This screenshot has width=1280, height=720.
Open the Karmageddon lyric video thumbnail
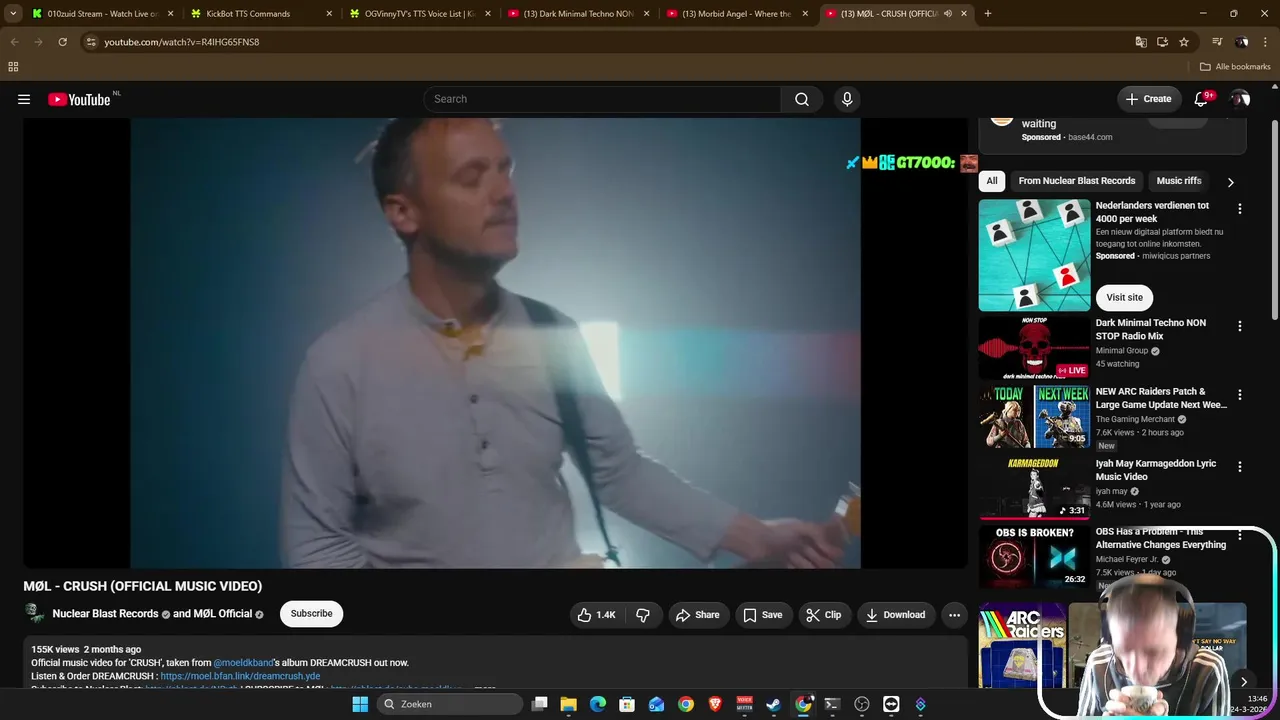click(1034, 489)
